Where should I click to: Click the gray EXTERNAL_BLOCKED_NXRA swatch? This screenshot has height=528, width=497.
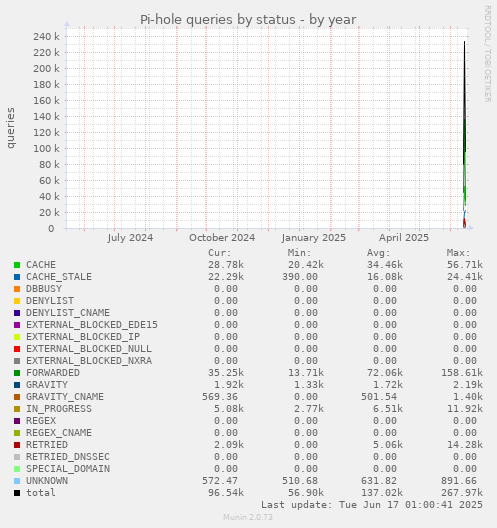tap(17, 361)
